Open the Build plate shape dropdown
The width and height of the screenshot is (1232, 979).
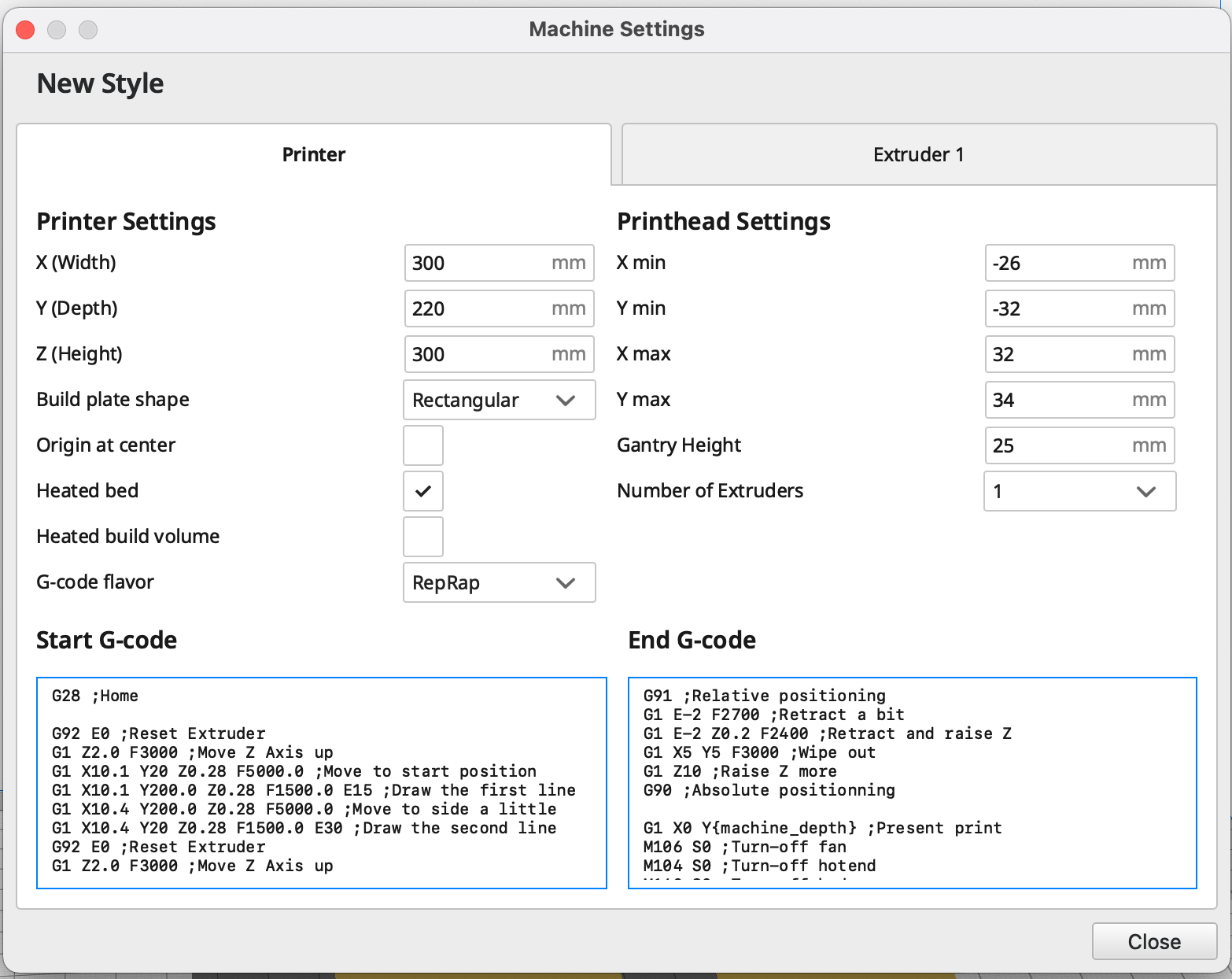point(500,400)
